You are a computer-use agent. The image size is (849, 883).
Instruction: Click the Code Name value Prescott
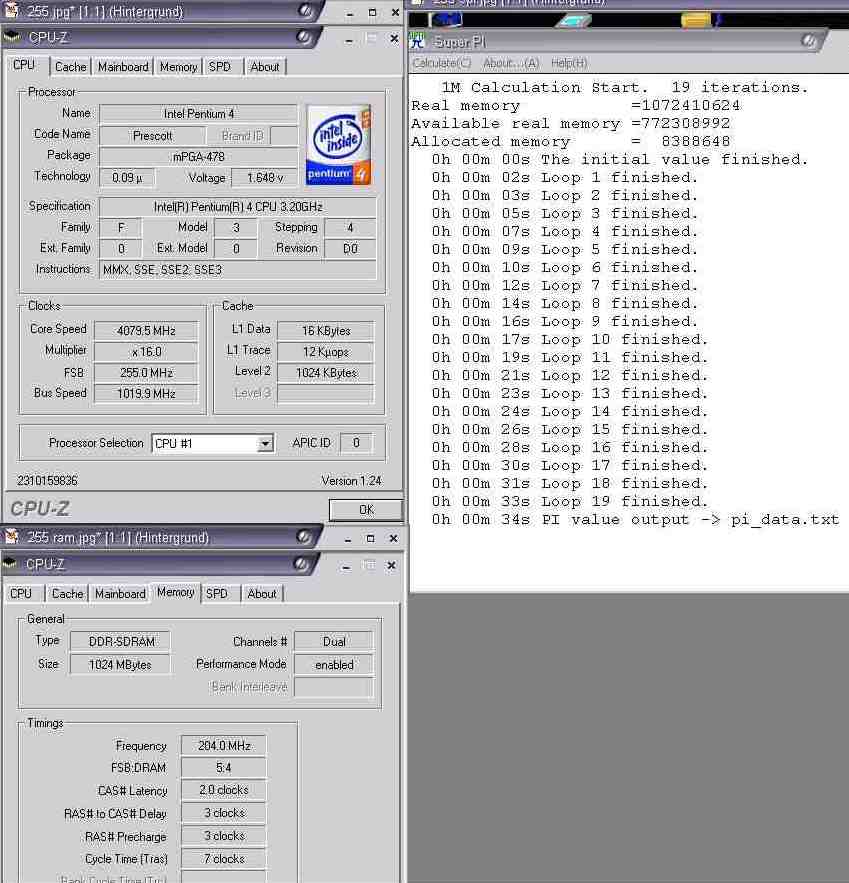[153, 136]
